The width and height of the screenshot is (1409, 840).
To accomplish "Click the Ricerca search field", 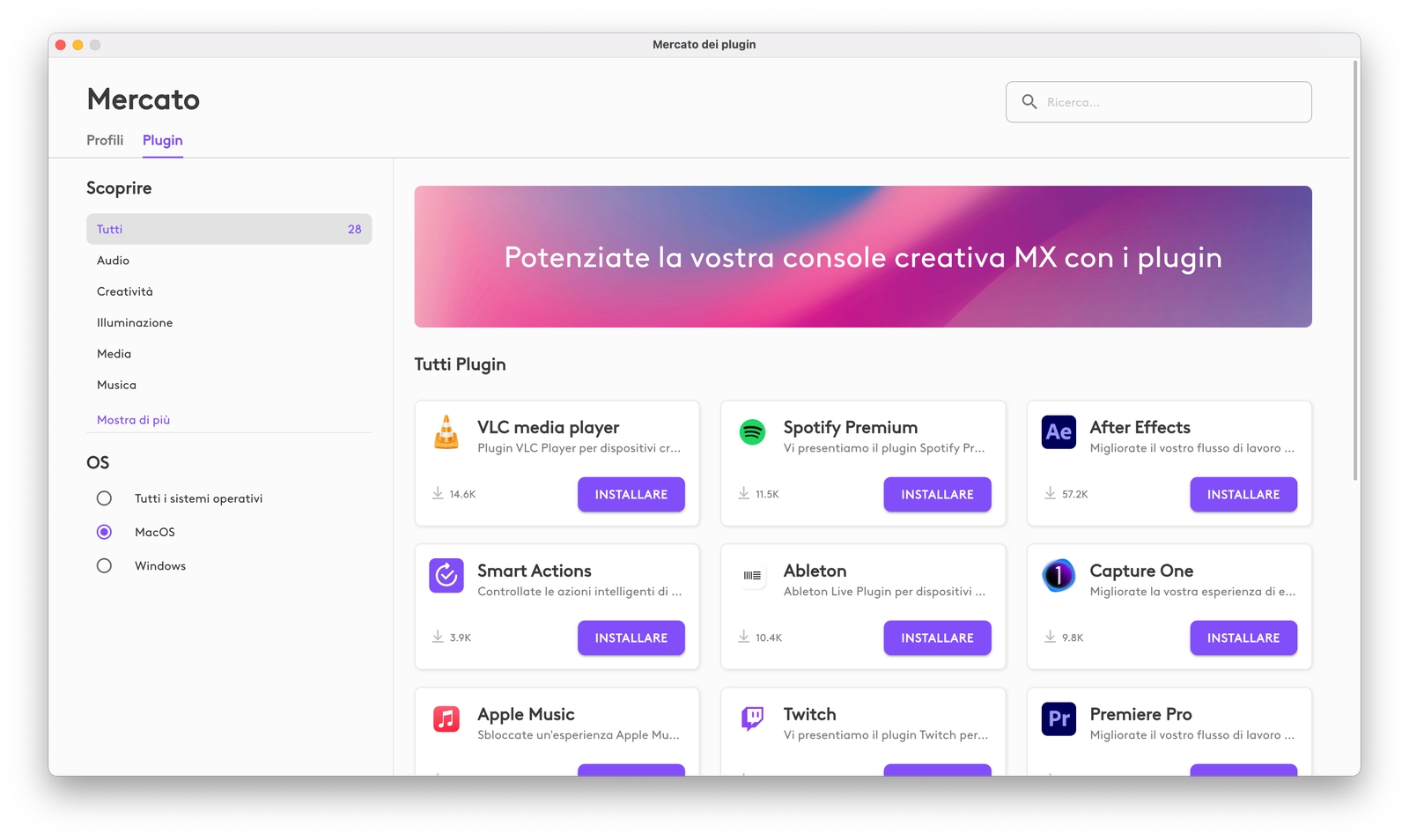I will [x=1159, y=102].
